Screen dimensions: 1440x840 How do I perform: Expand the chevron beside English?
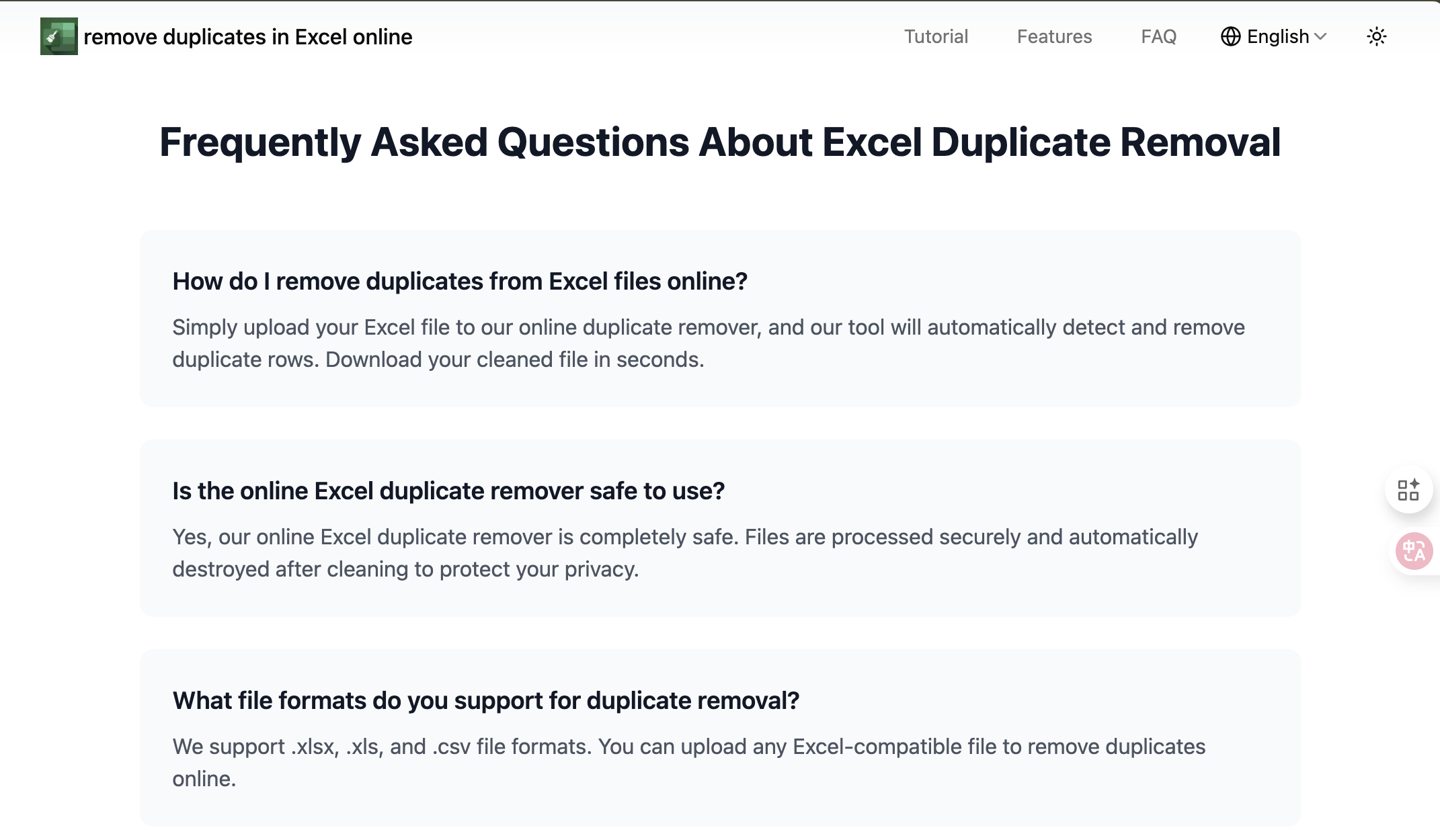click(x=1320, y=37)
